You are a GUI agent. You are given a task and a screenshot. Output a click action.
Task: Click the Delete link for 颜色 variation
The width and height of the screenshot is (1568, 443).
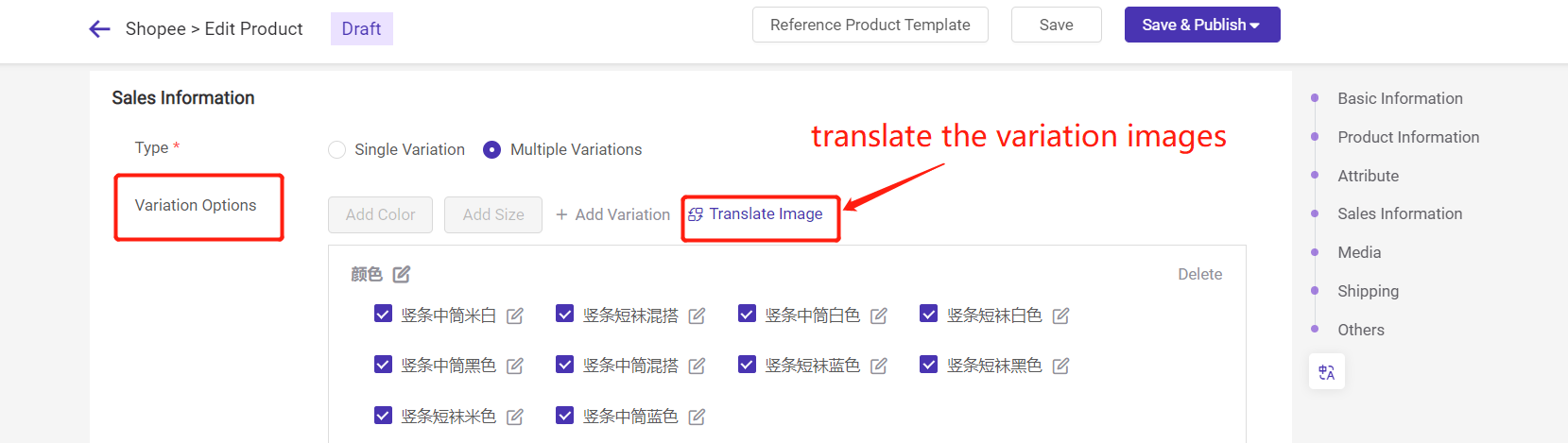1199,274
